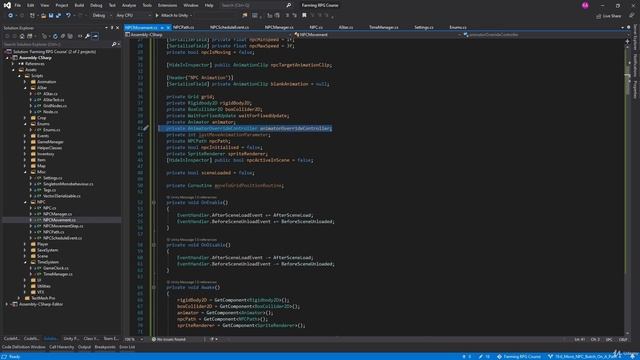Collapse the OnEnable method outline
The width and height of the screenshot is (640, 360).
[x=154, y=202]
